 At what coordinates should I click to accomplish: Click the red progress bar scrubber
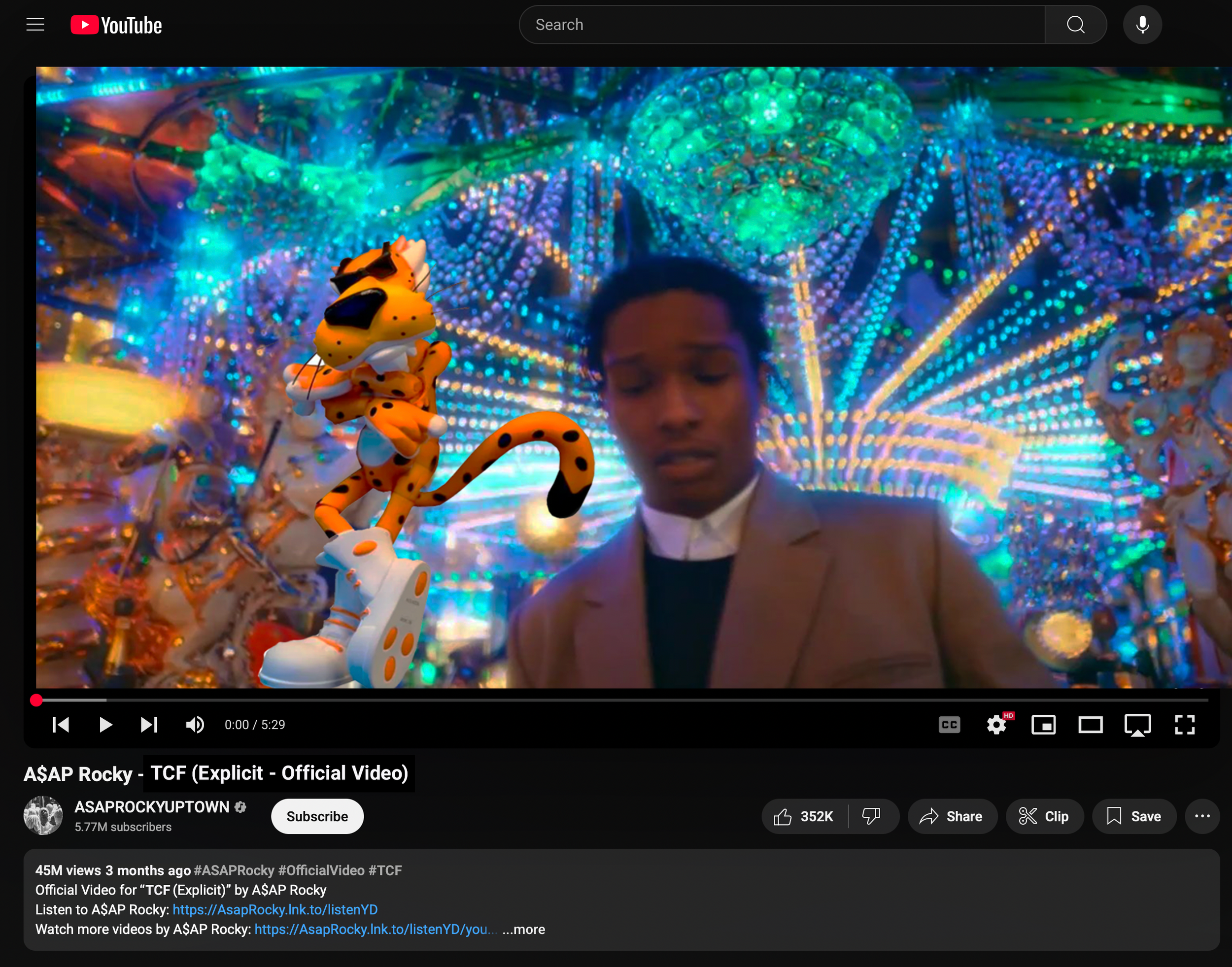point(36,700)
